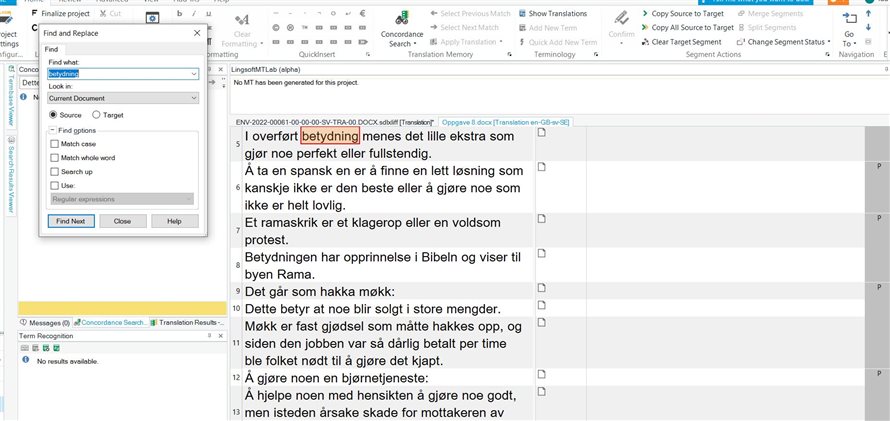The width and height of the screenshot is (890, 421).
Task: Click last green Term Recognition toolbar icon
Action: point(57,348)
